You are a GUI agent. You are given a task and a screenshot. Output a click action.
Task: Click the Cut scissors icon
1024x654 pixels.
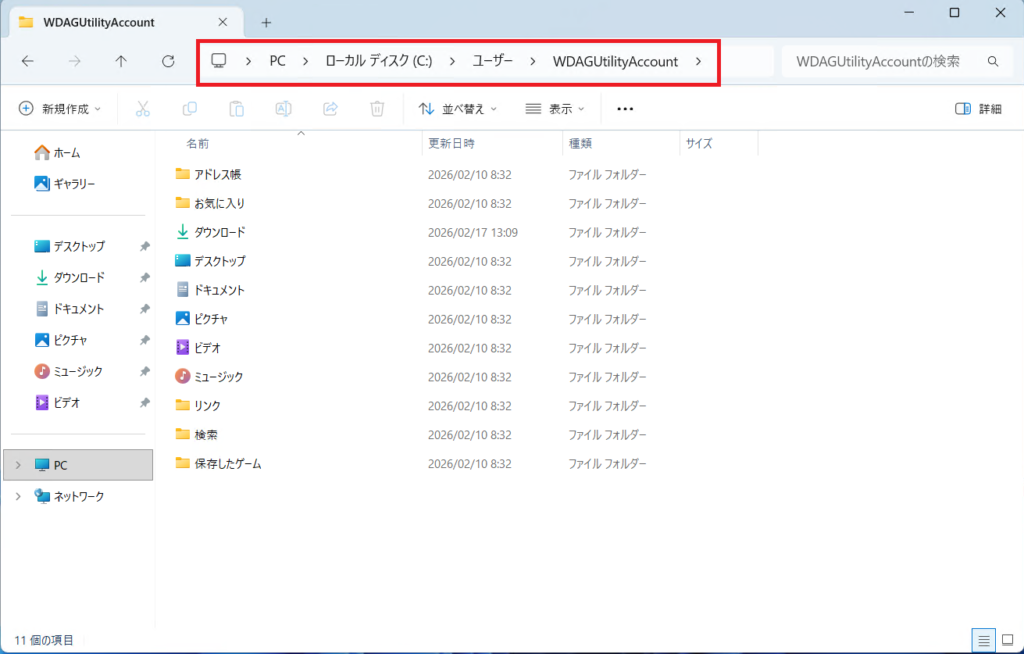pos(143,109)
